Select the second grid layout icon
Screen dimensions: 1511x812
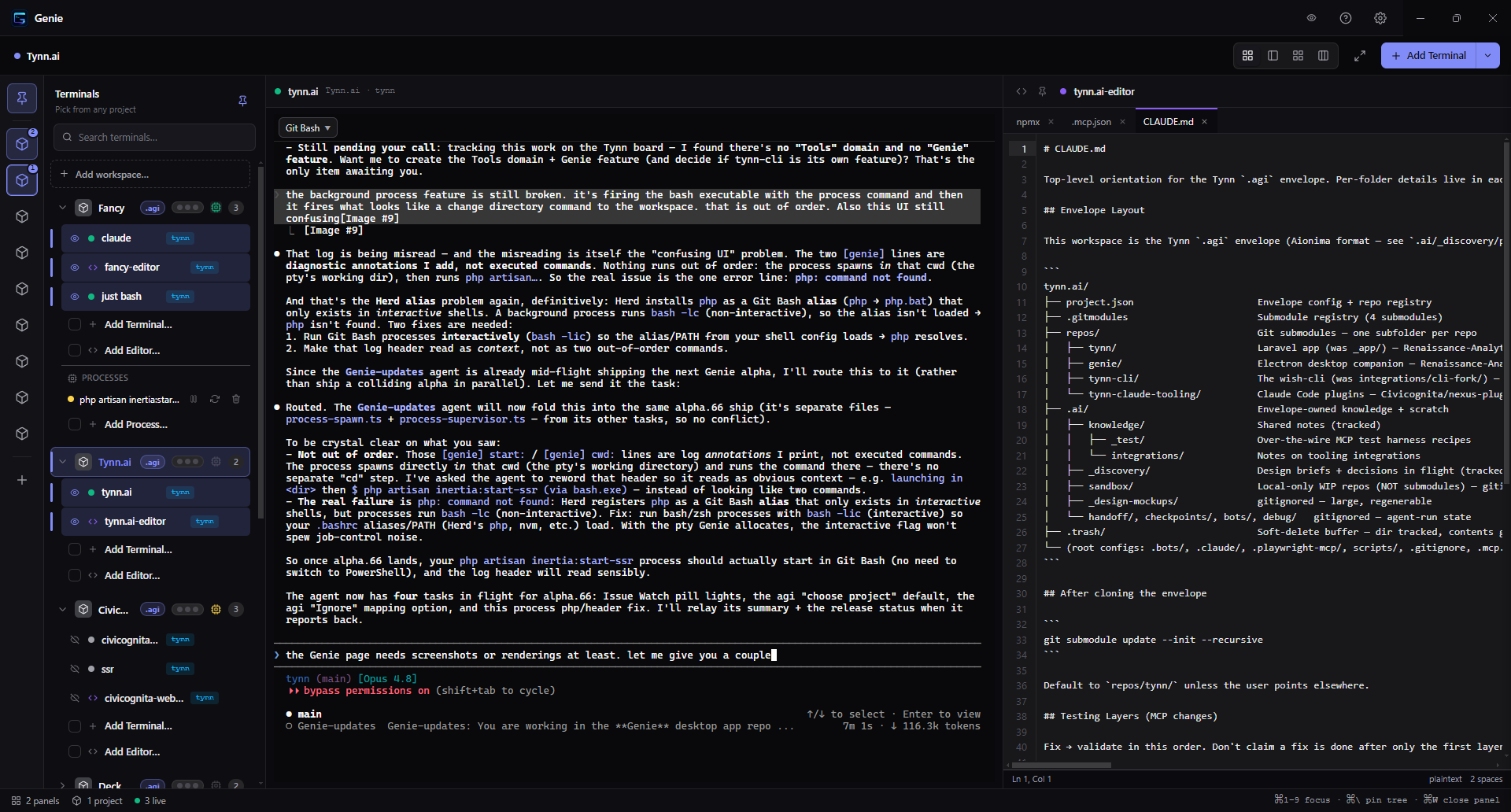coord(1298,56)
